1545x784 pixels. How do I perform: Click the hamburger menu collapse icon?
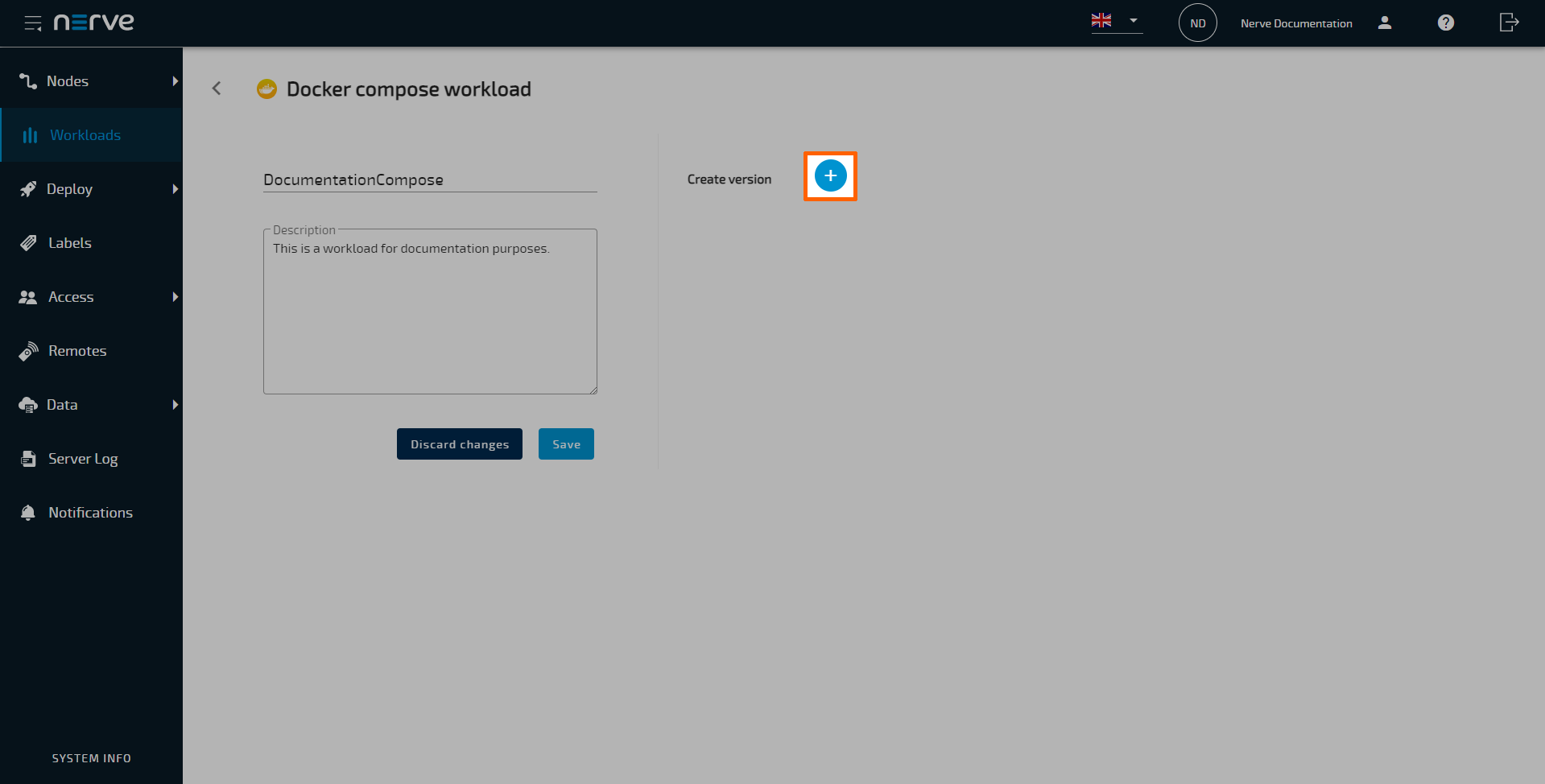pos(32,23)
